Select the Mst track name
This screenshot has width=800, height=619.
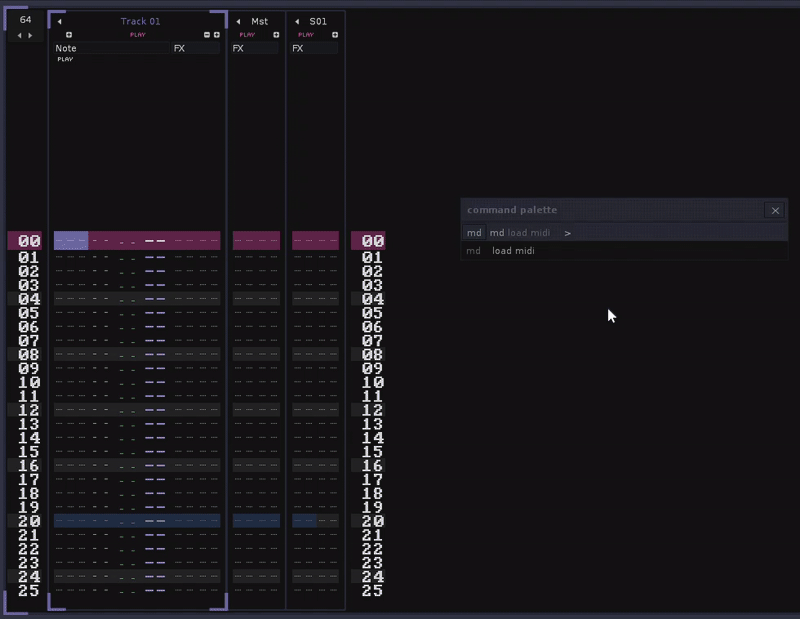[259, 21]
